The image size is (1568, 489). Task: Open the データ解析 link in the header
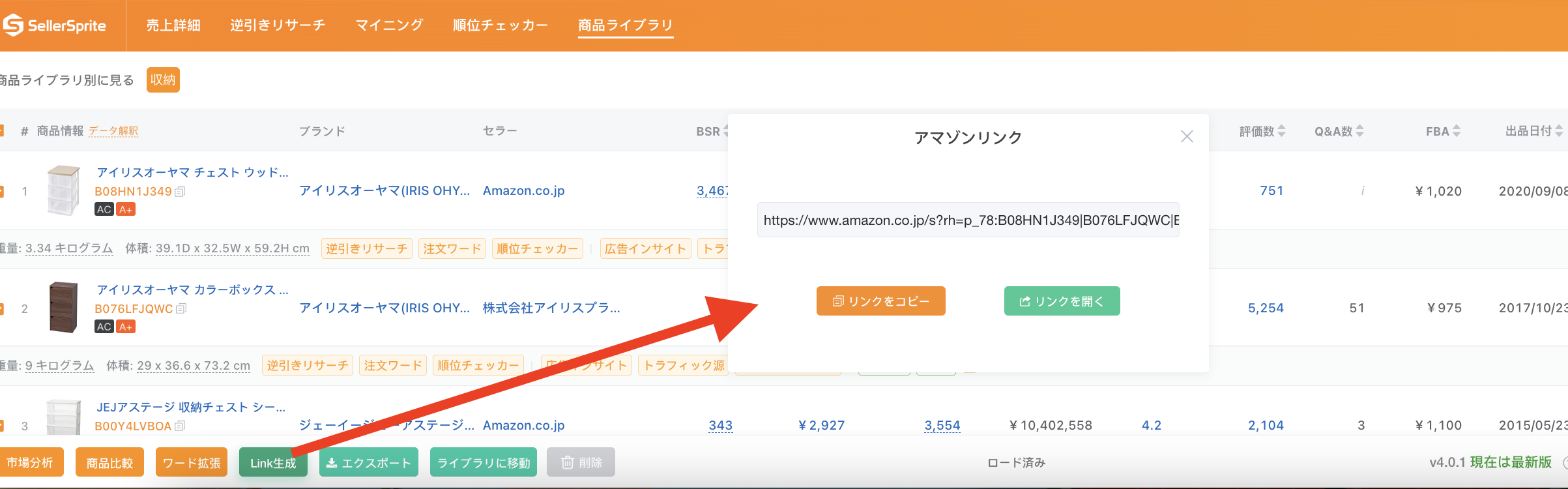(x=113, y=131)
